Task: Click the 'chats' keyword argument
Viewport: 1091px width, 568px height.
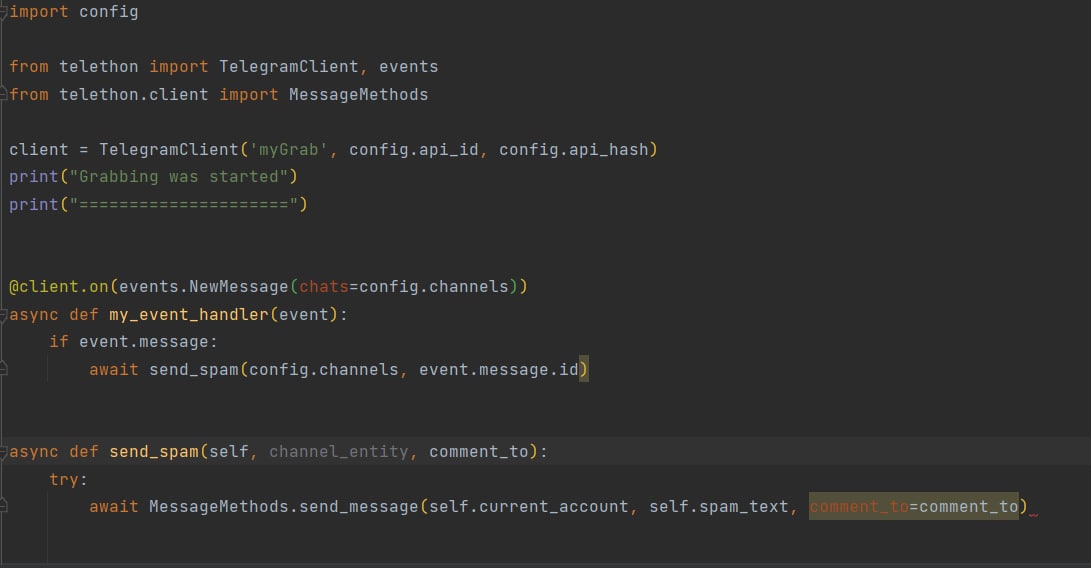Action: coord(324,287)
